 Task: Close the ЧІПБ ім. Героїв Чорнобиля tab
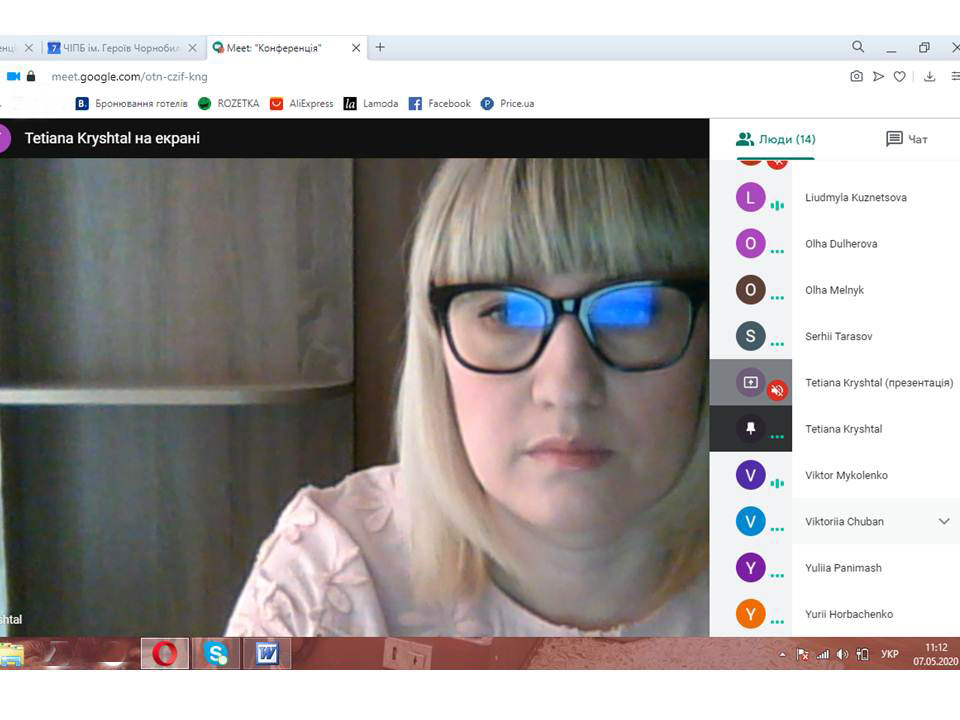(x=192, y=48)
